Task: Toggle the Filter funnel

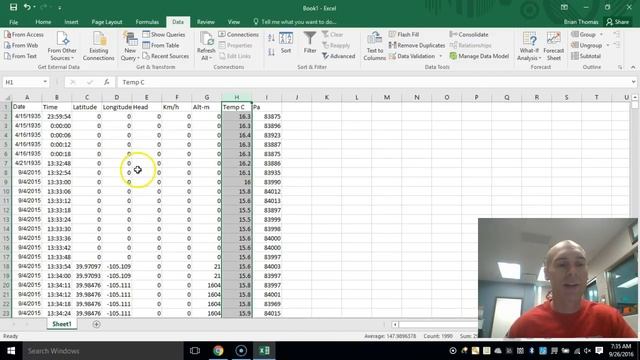Action: point(310,43)
